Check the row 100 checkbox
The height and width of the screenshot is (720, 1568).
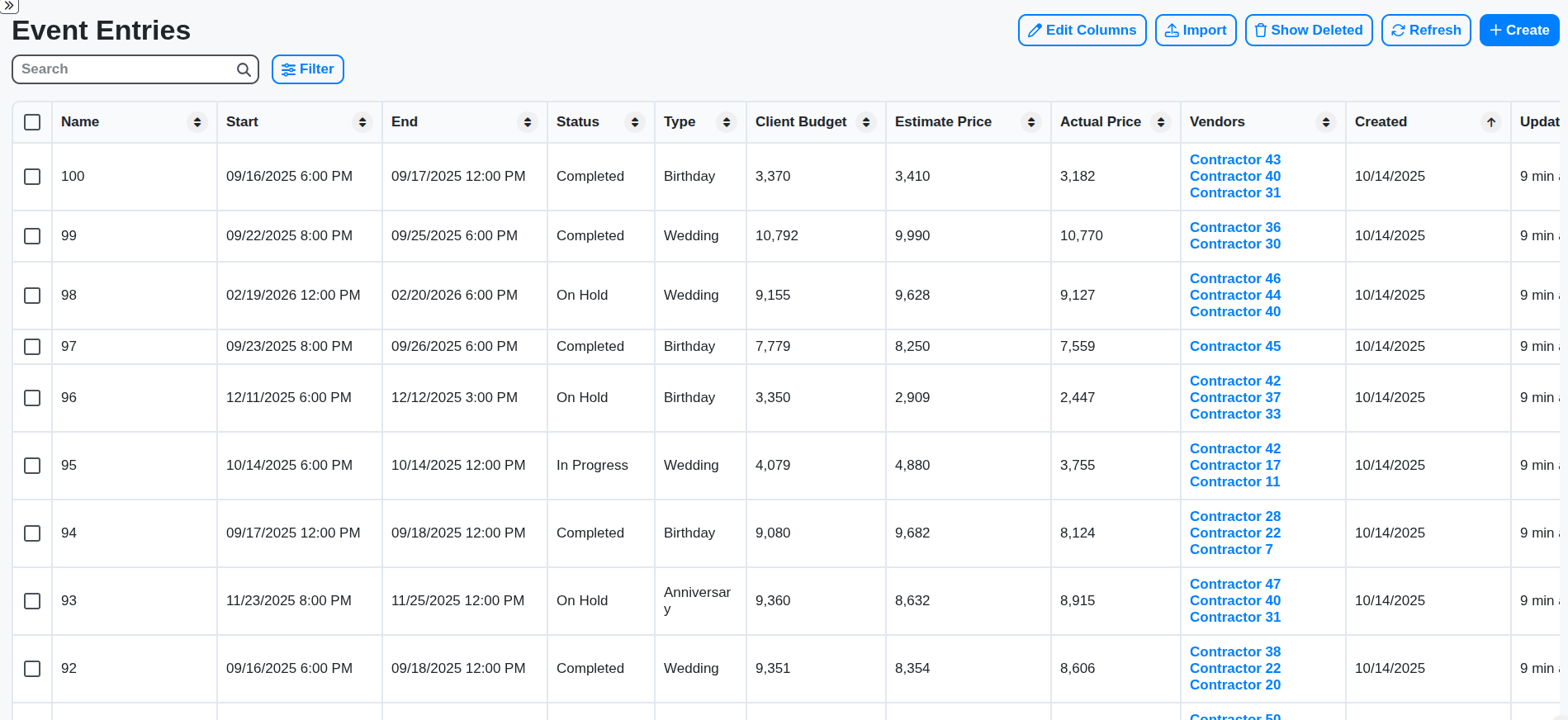click(x=32, y=177)
